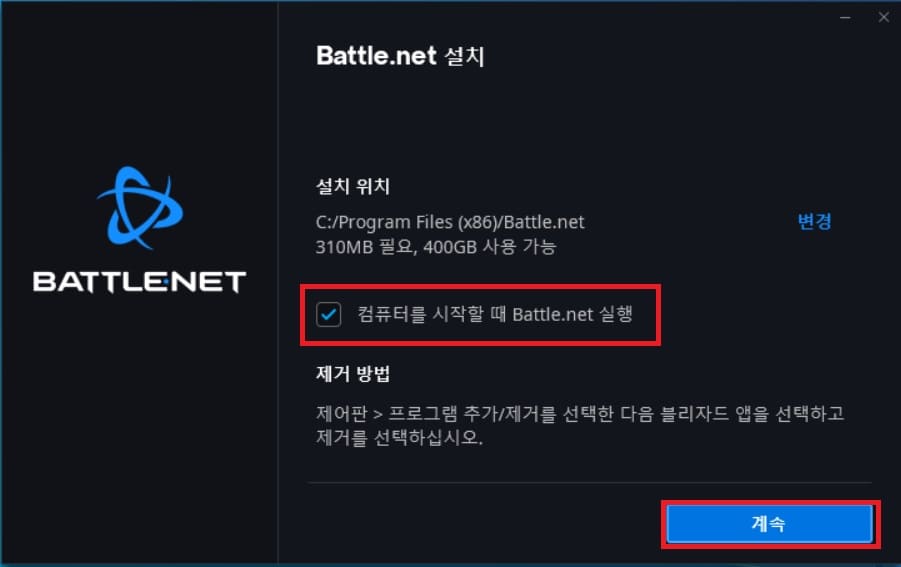901x567 pixels.
Task: Click the '컴퓨터를 시작할 때 Battle.net 실행' label
Action: tap(495, 314)
